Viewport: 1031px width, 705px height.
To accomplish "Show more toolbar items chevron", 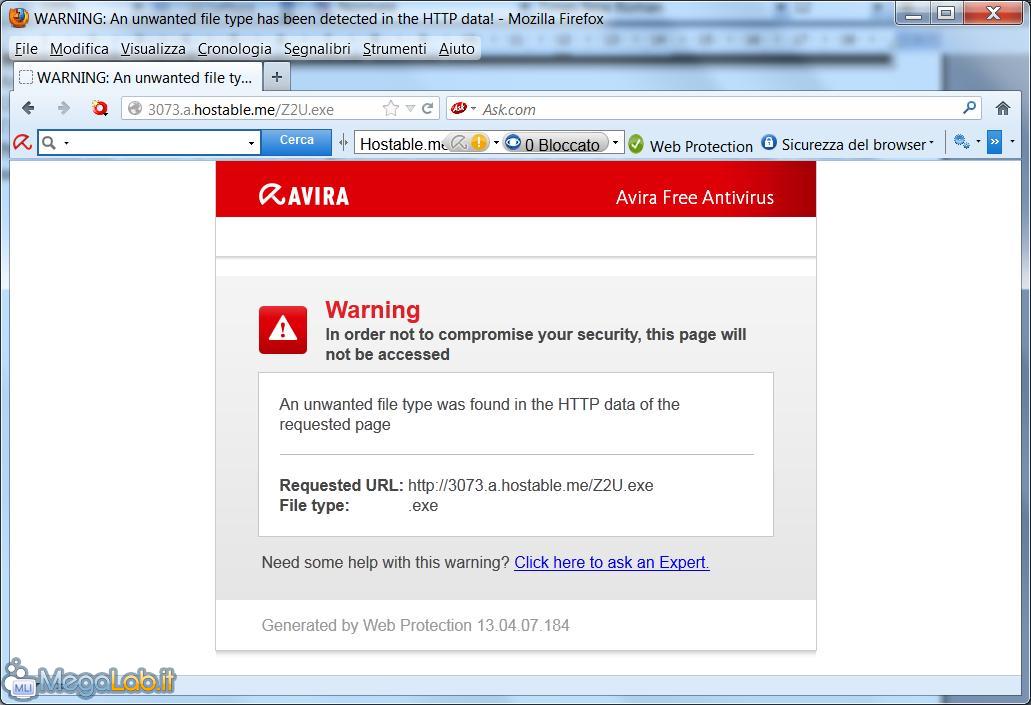I will coord(994,141).
